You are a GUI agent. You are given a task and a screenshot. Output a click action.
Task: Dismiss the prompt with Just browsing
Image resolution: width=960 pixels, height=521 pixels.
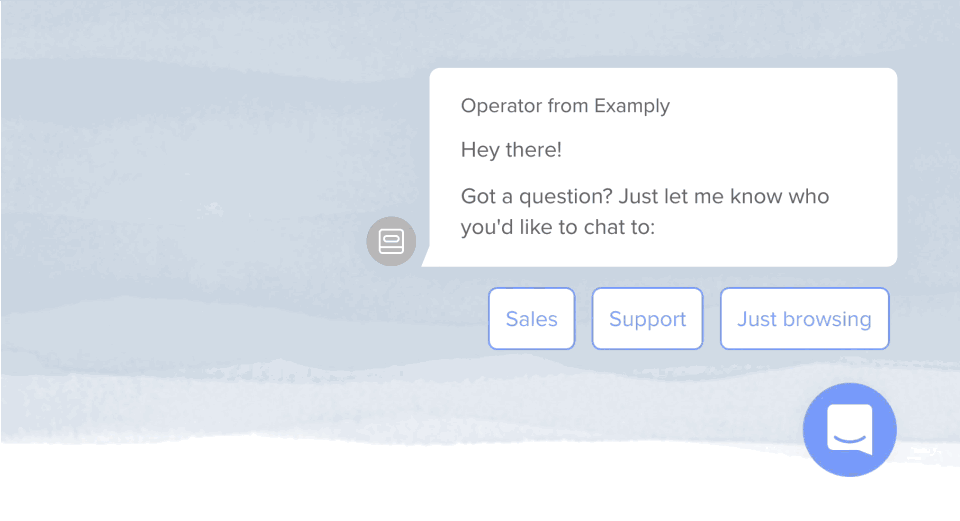(804, 318)
